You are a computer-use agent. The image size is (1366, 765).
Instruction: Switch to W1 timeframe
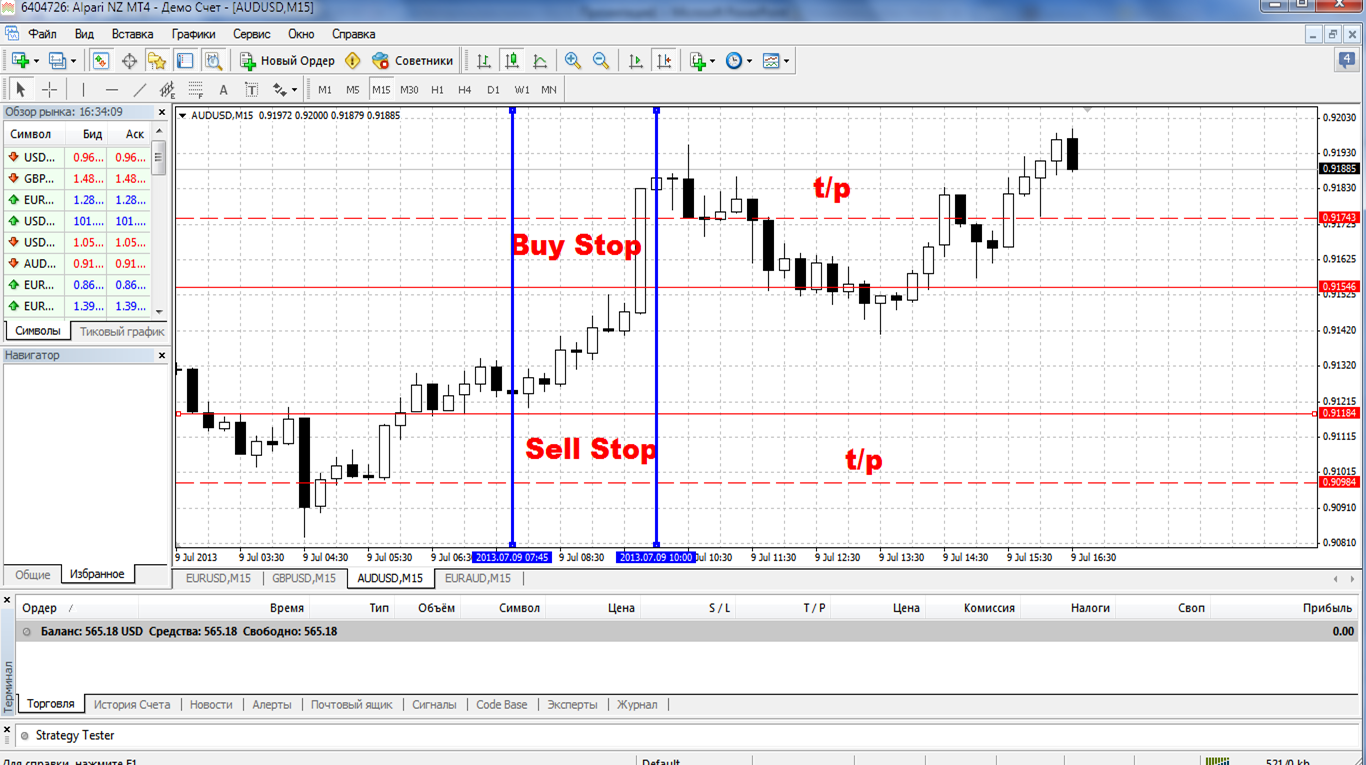(522, 89)
